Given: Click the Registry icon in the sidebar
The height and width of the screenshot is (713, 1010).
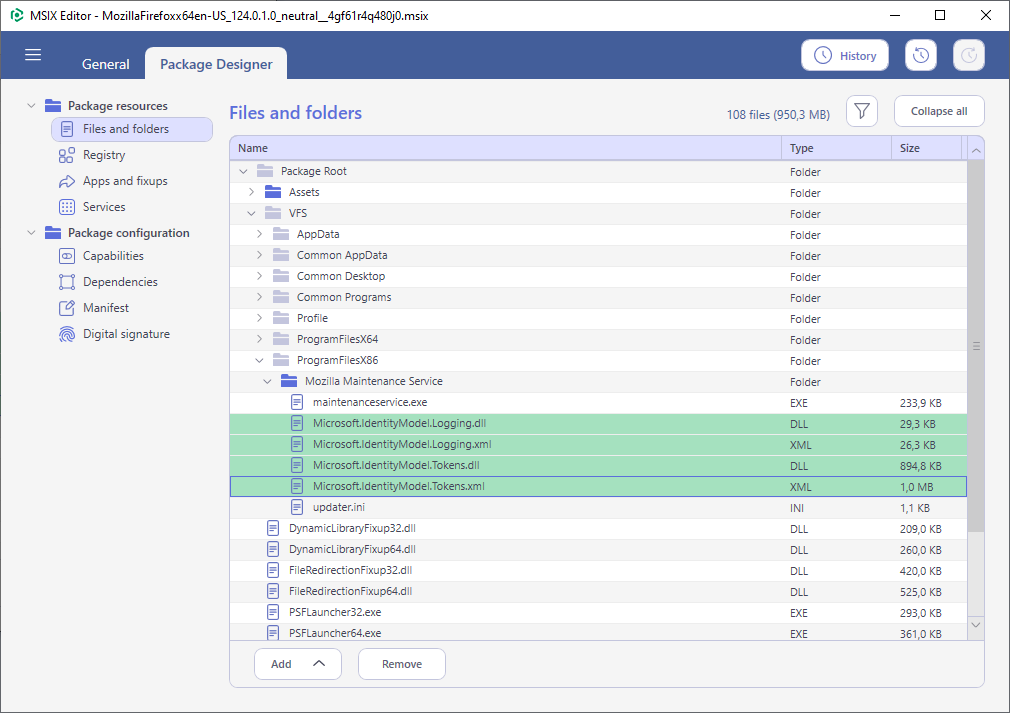Looking at the screenshot, I should pos(66,155).
